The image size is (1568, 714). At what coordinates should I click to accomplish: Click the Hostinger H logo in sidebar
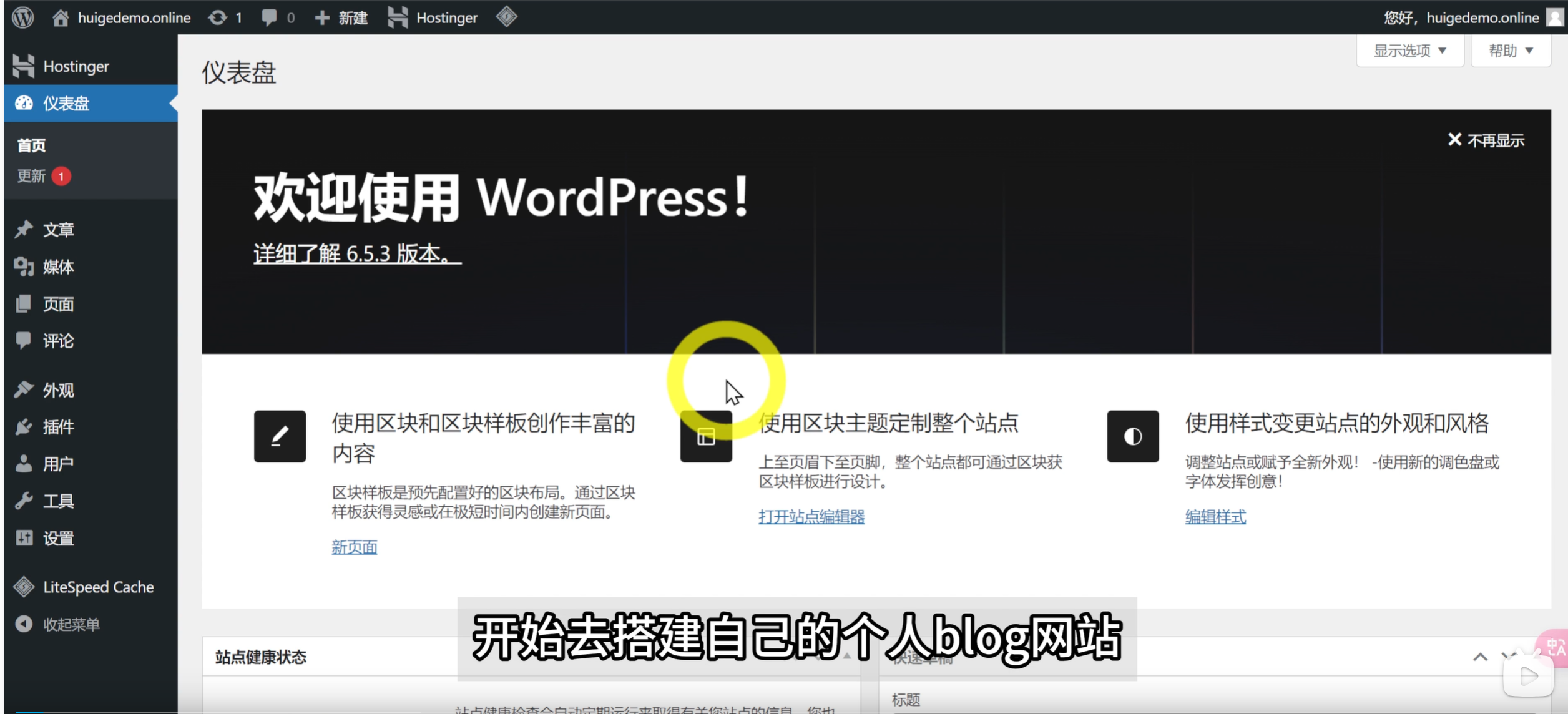(x=24, y=66)
